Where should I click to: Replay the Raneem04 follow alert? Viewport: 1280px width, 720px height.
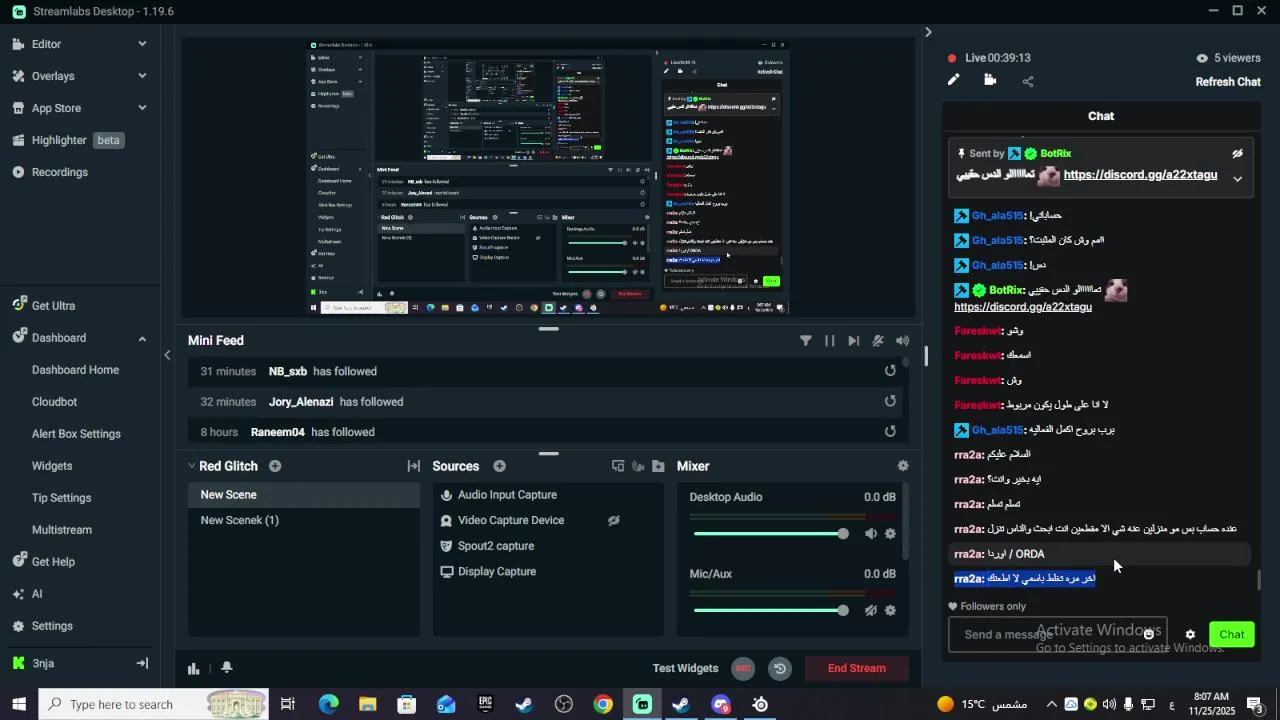coord(890,431)
